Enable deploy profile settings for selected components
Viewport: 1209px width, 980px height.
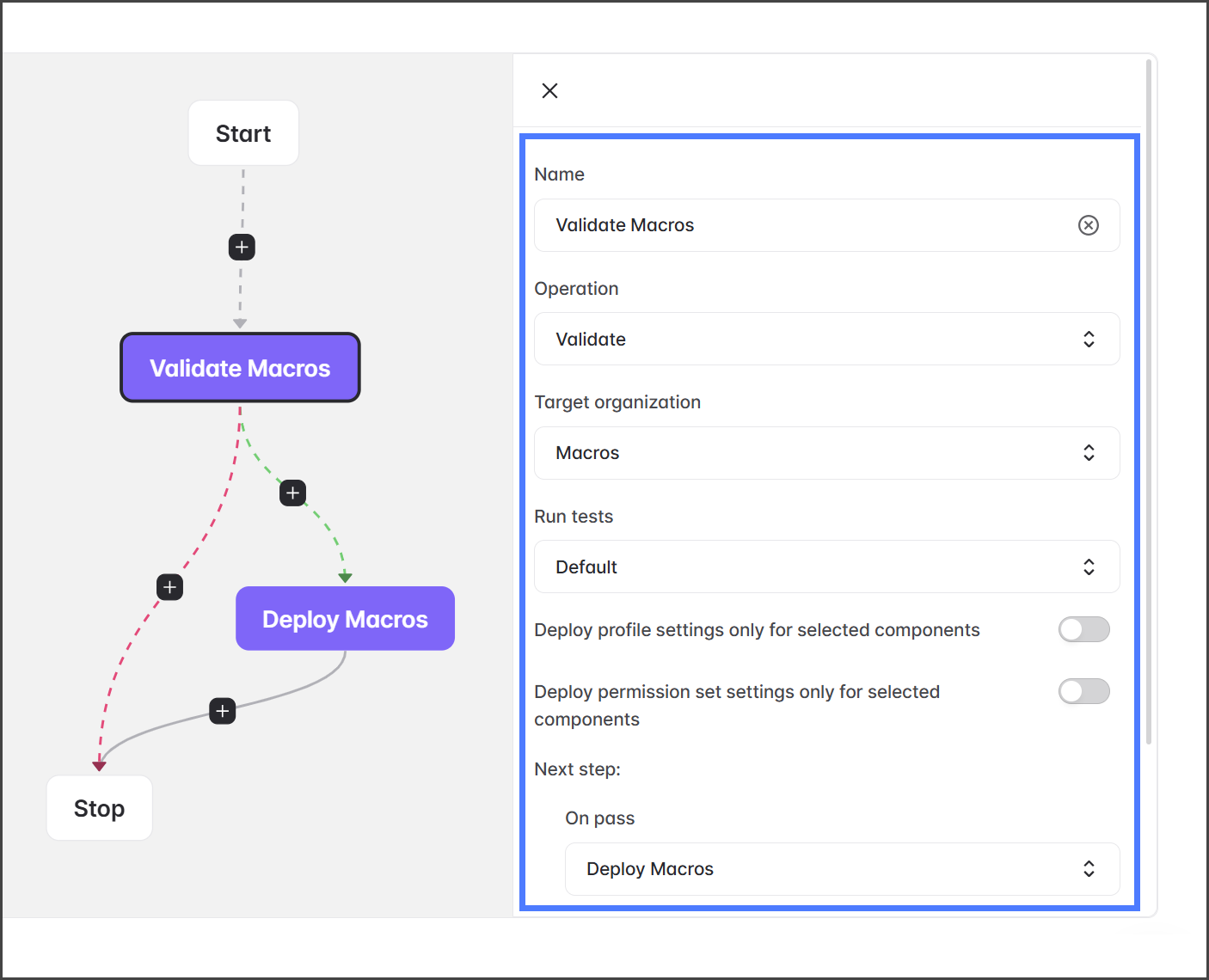pyautogui.click(x=1083, y=630)
